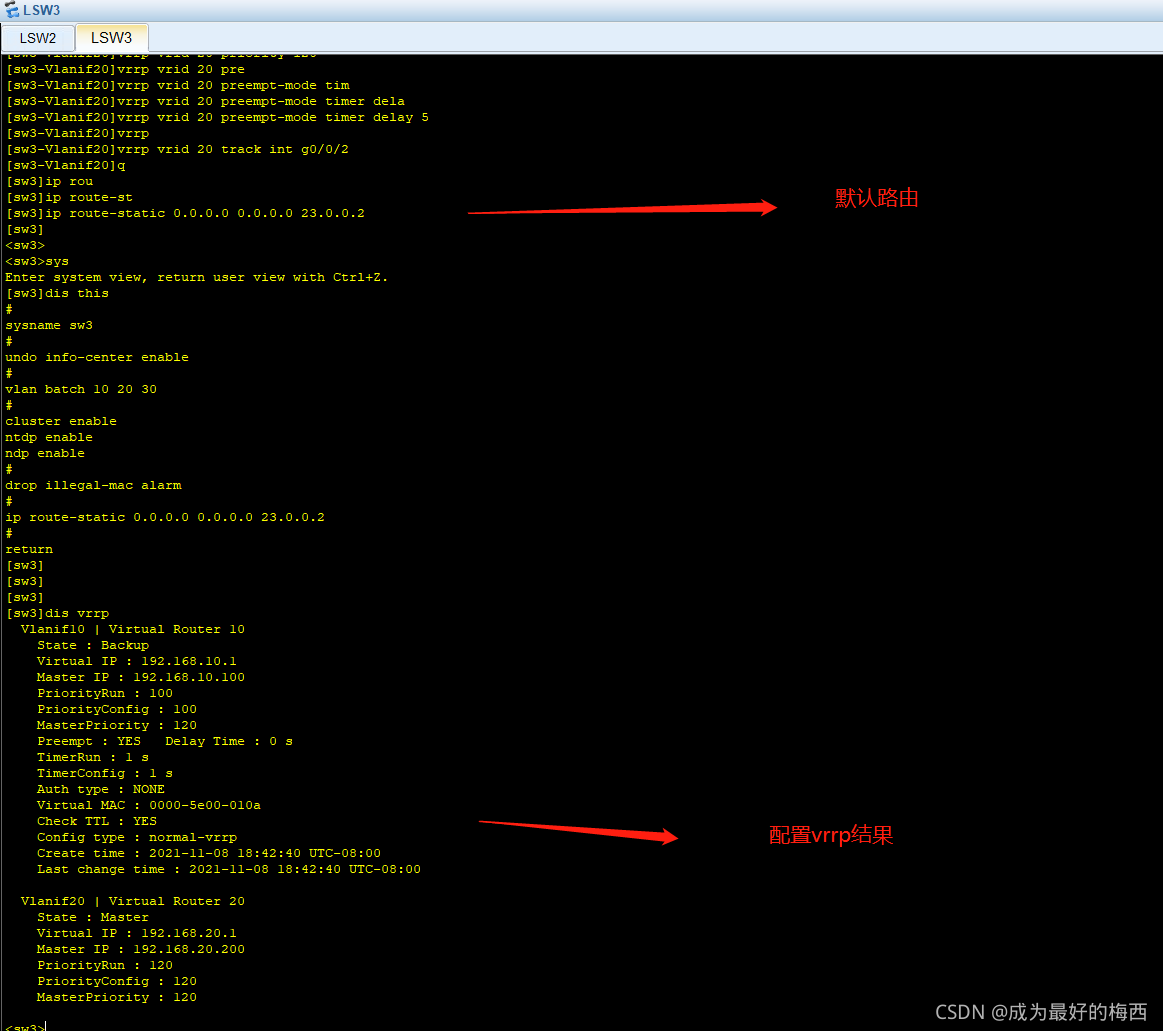
Task: Click 'PriorityConfig : 100' line
Action: (116, 709)
